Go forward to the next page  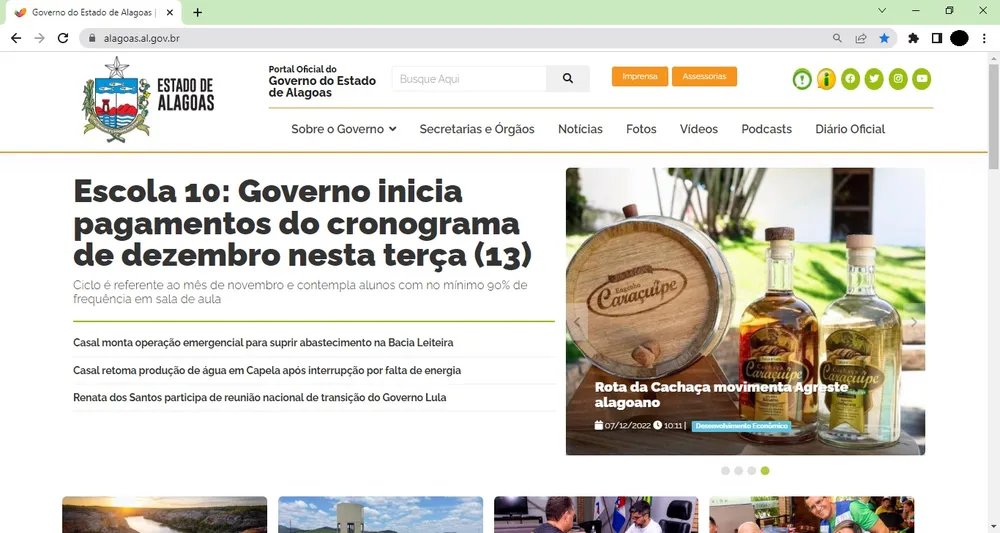[40, 38]
